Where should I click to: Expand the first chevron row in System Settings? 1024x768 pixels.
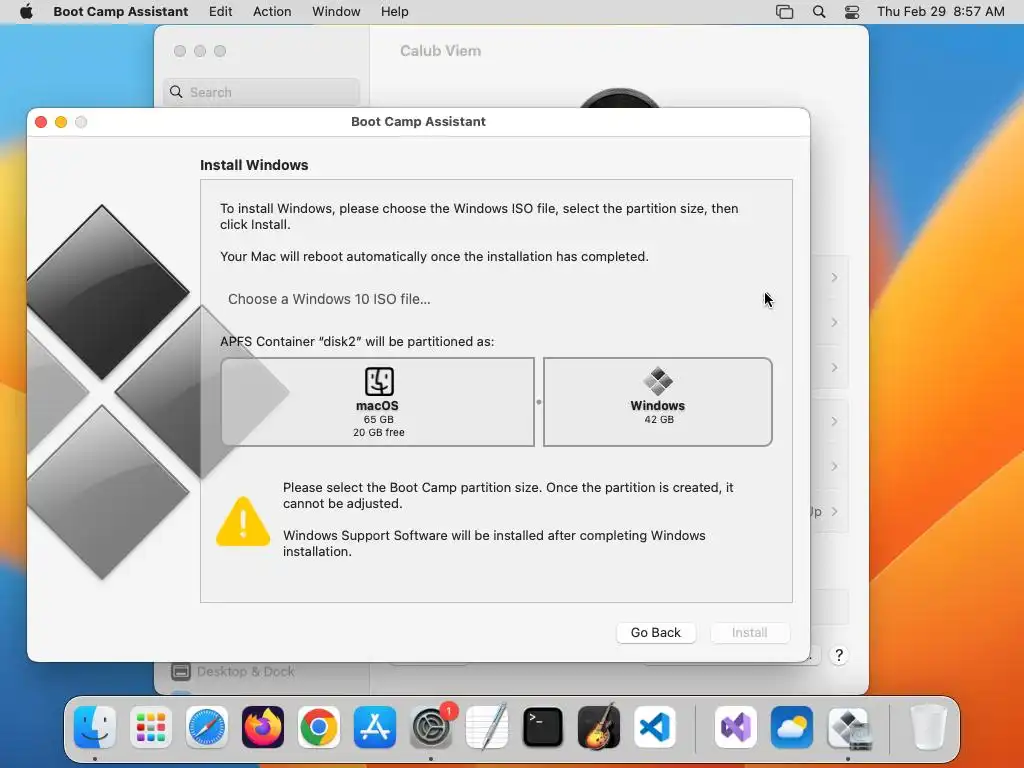point(834,278)
